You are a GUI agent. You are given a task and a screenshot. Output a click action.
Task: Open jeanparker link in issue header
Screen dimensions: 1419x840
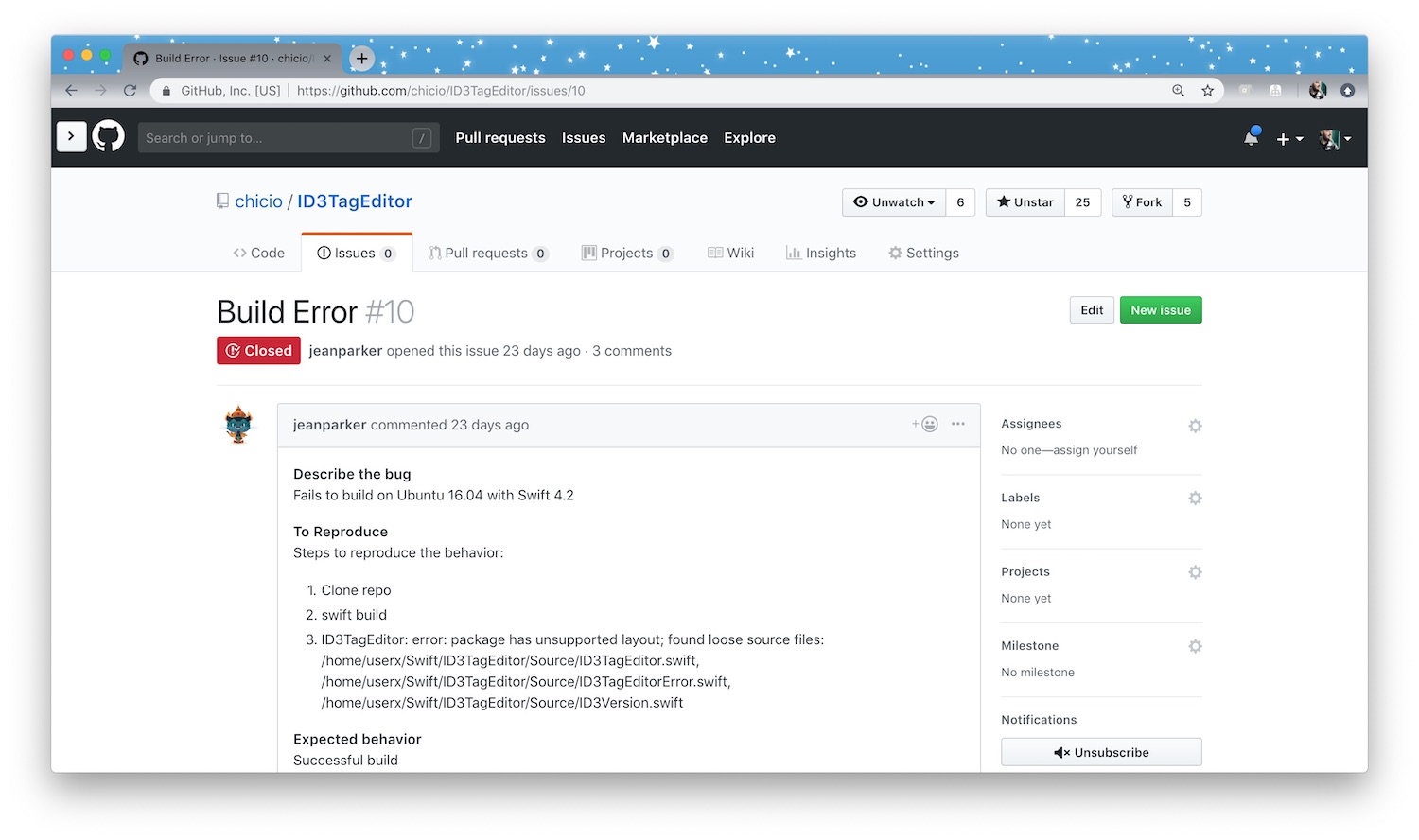(x=345, y=351)
